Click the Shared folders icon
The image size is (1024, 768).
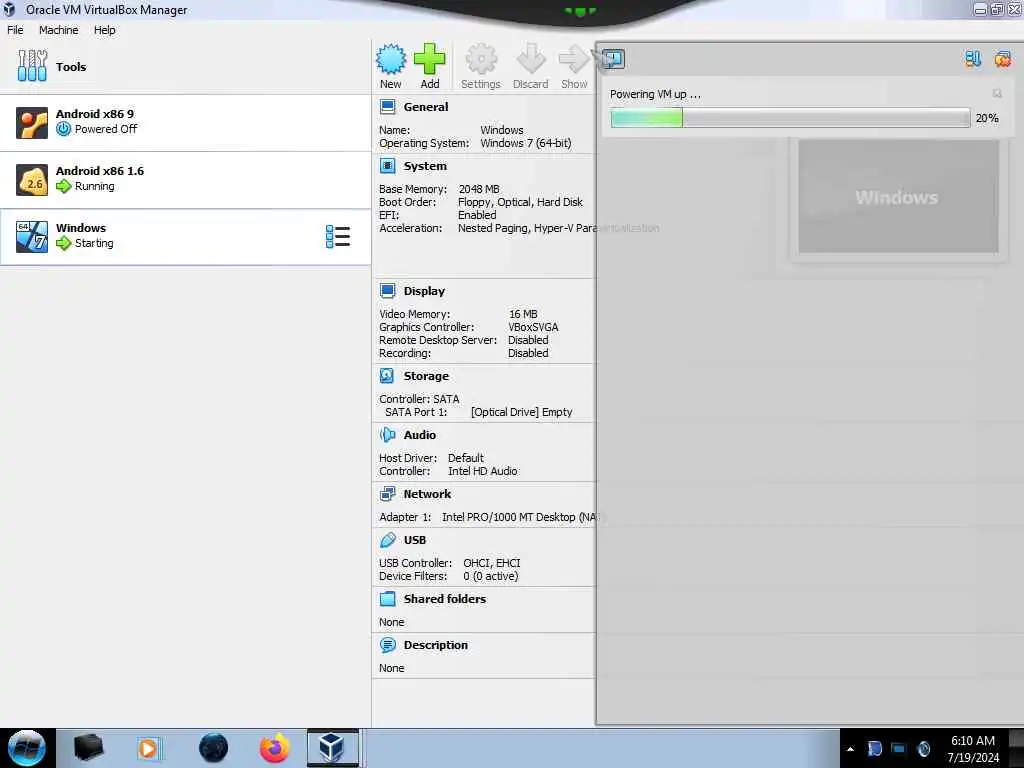click(387, 599)
